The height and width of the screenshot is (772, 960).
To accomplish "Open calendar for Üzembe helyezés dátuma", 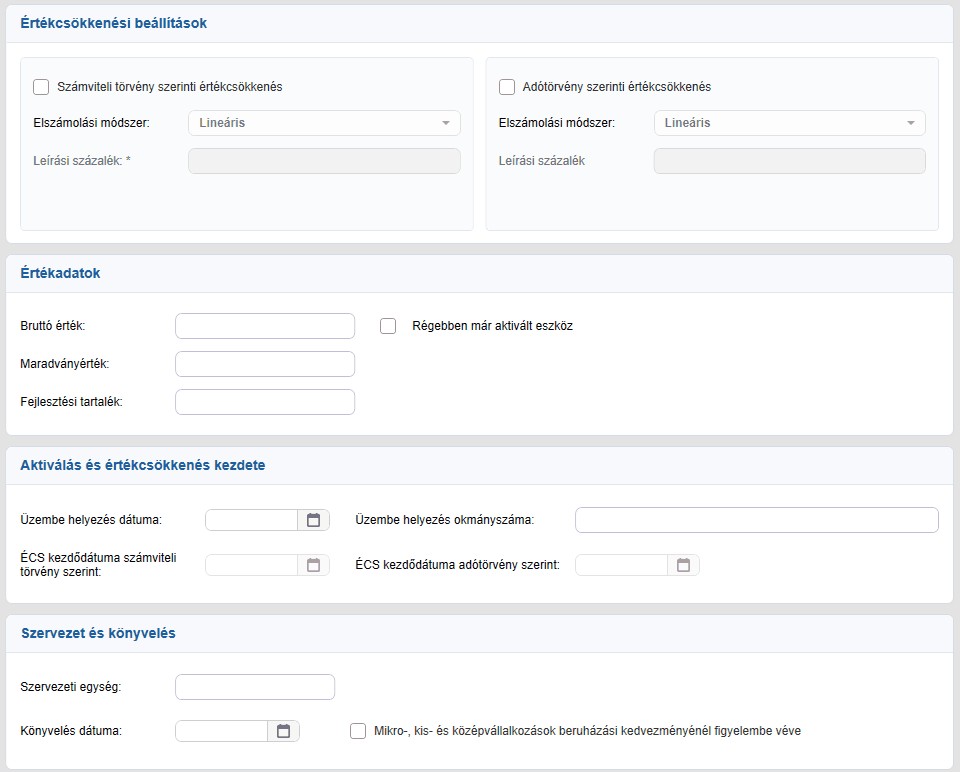I will tap(313, 520).
